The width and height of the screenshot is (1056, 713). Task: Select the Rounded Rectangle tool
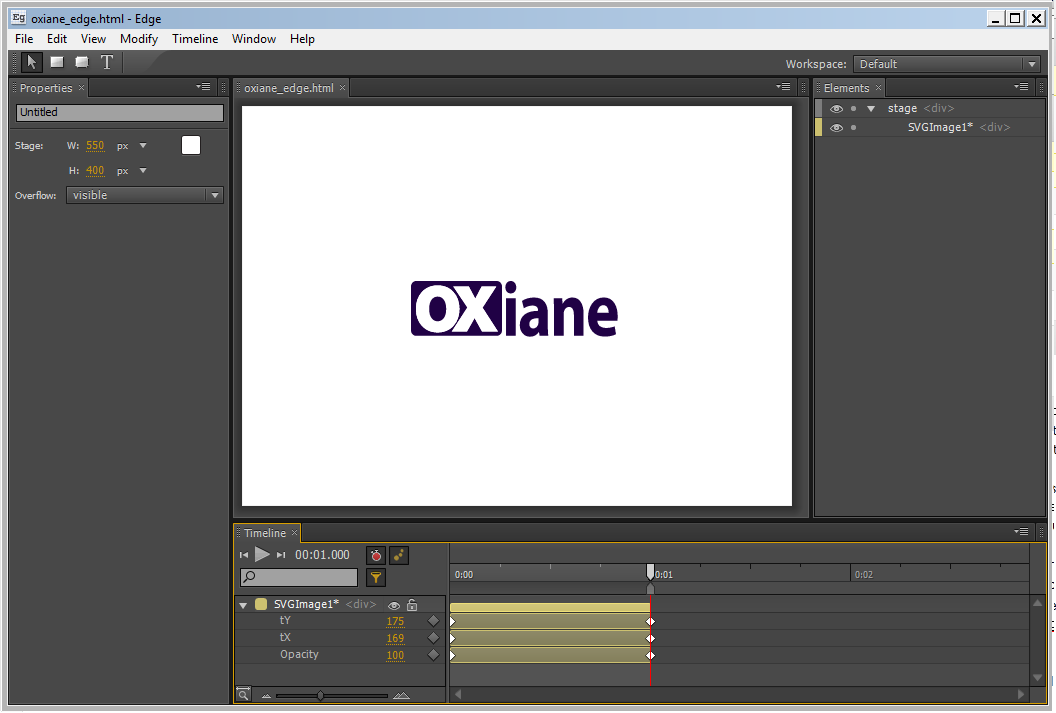tap(82, 63)
